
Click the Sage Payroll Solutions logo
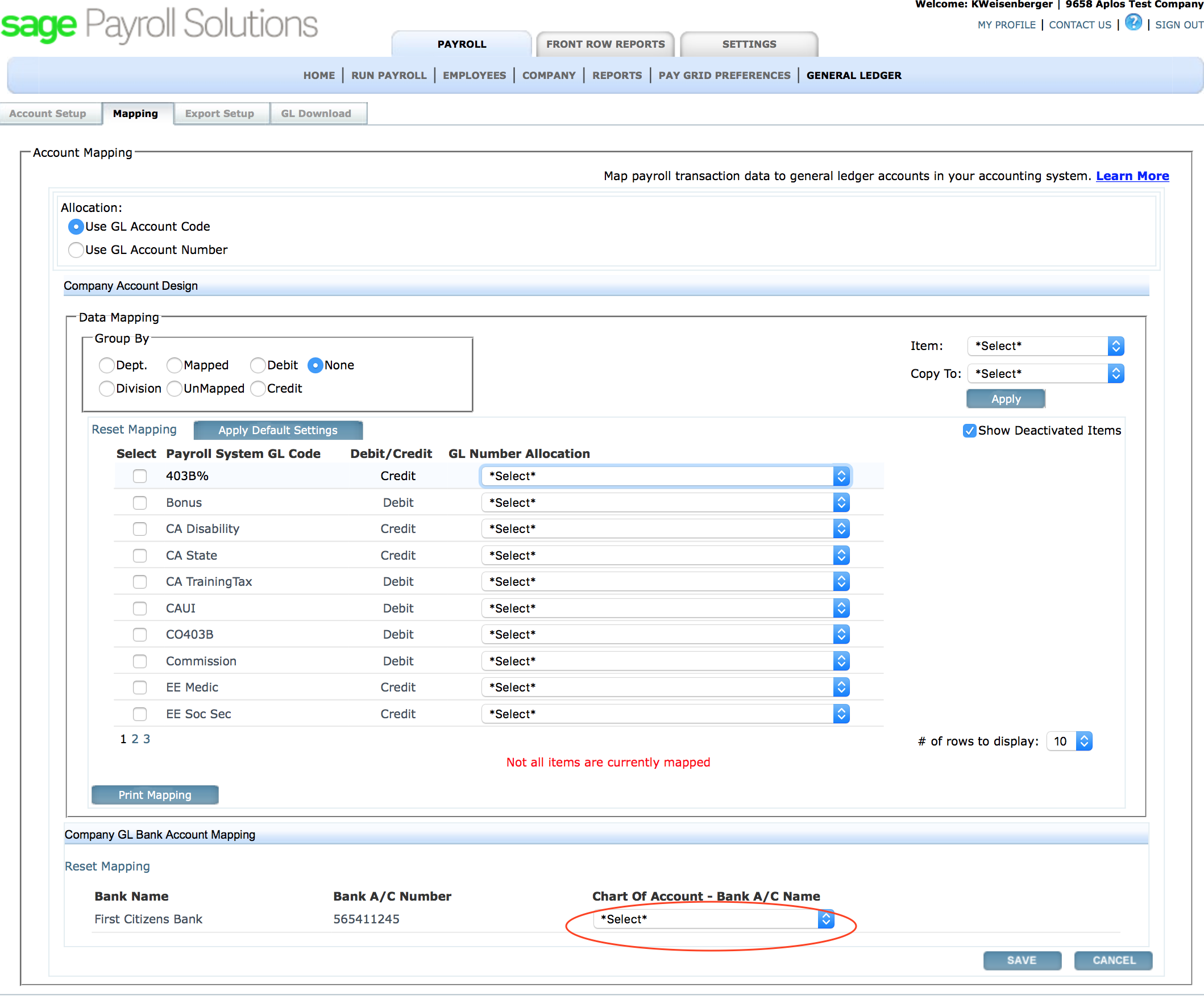click(159, 24)
